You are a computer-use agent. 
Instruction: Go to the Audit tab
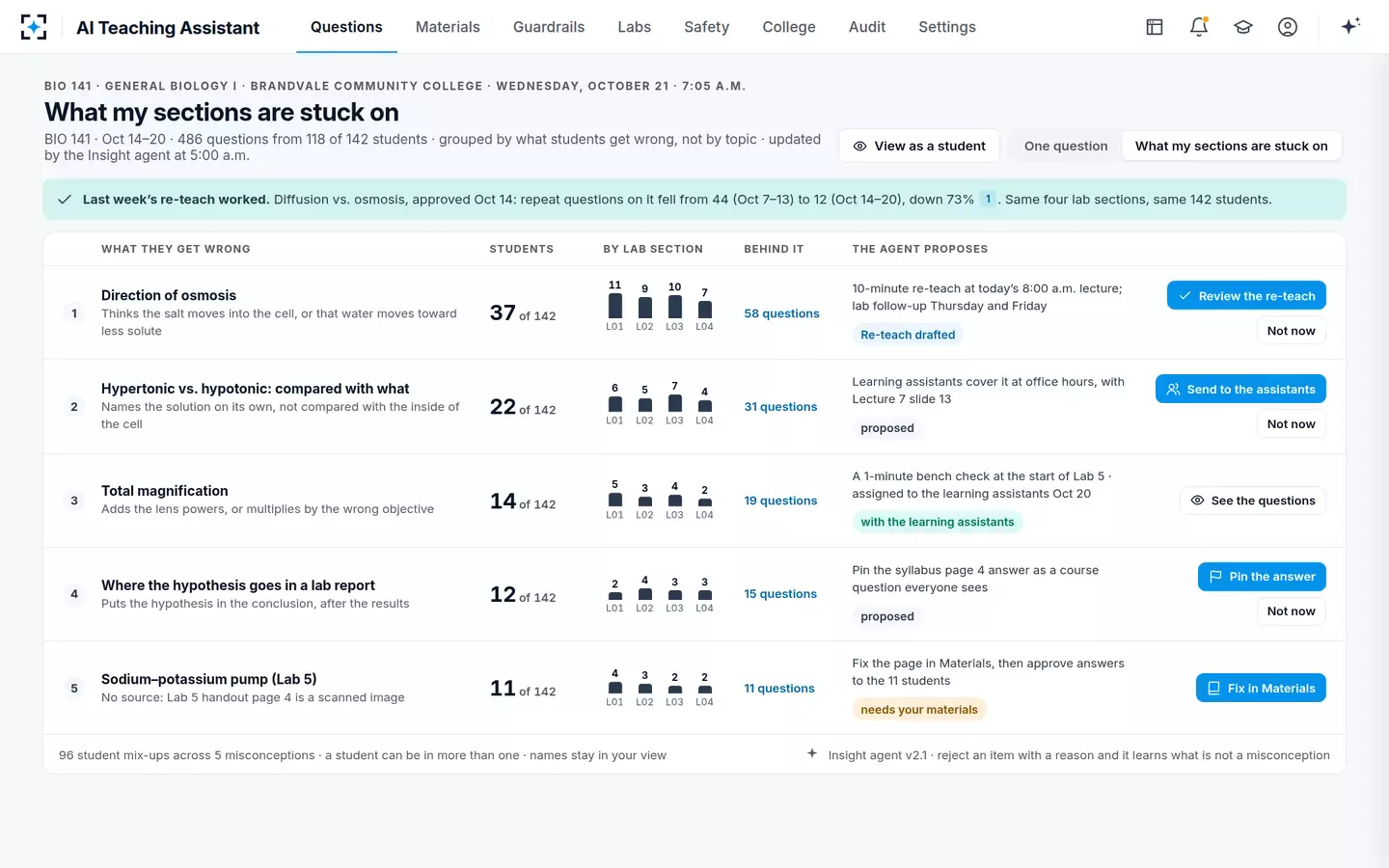(867, 27)
